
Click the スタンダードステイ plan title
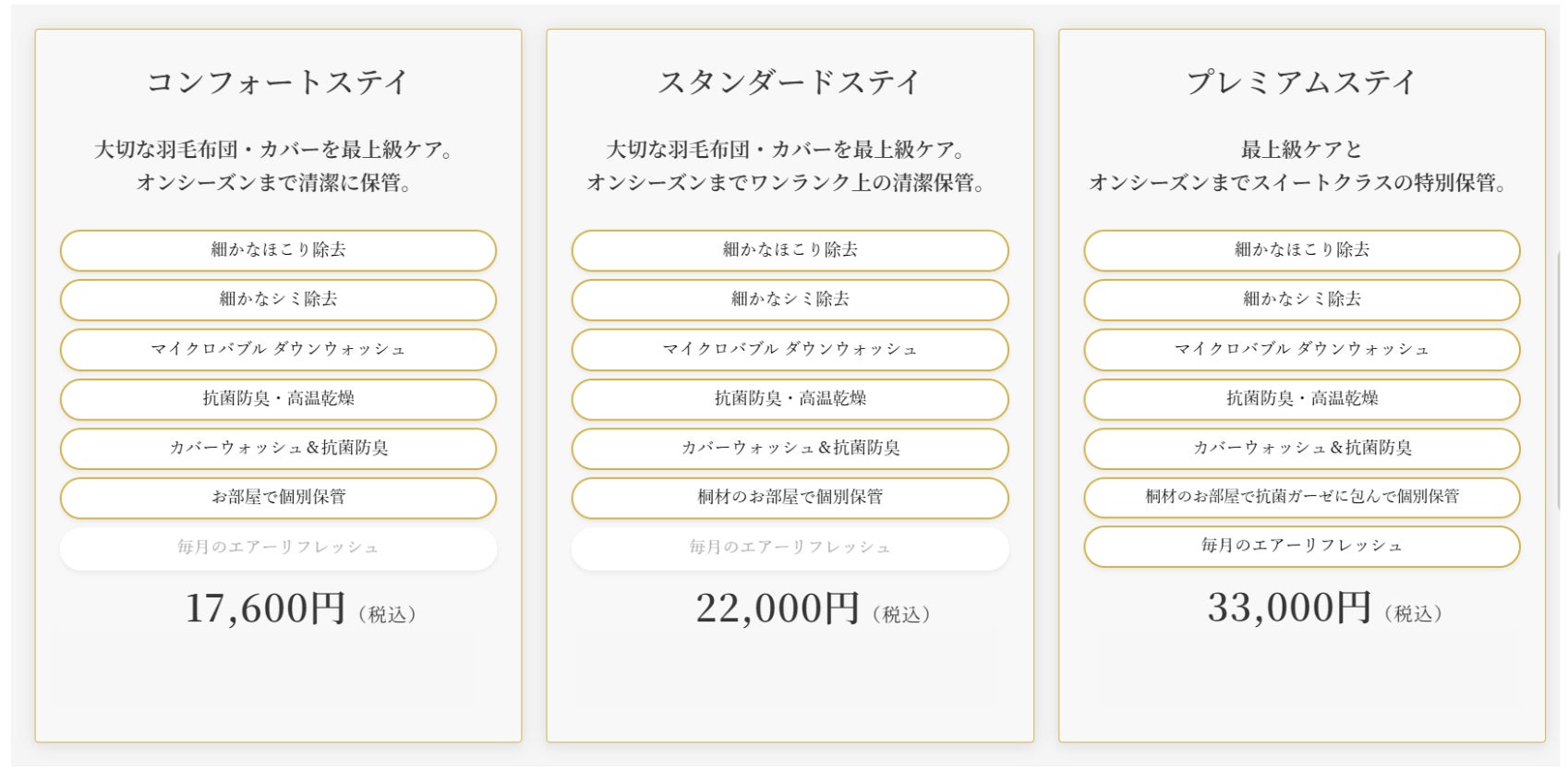(790, 82)
